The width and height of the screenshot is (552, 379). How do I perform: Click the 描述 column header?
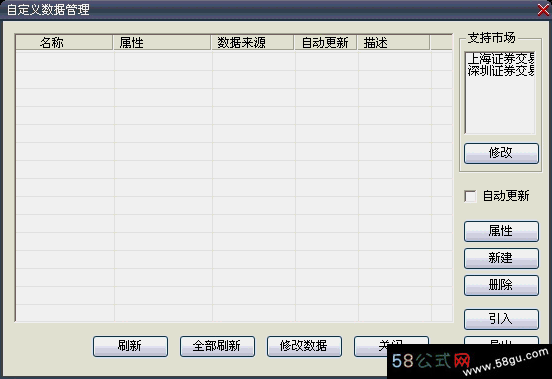394,43
